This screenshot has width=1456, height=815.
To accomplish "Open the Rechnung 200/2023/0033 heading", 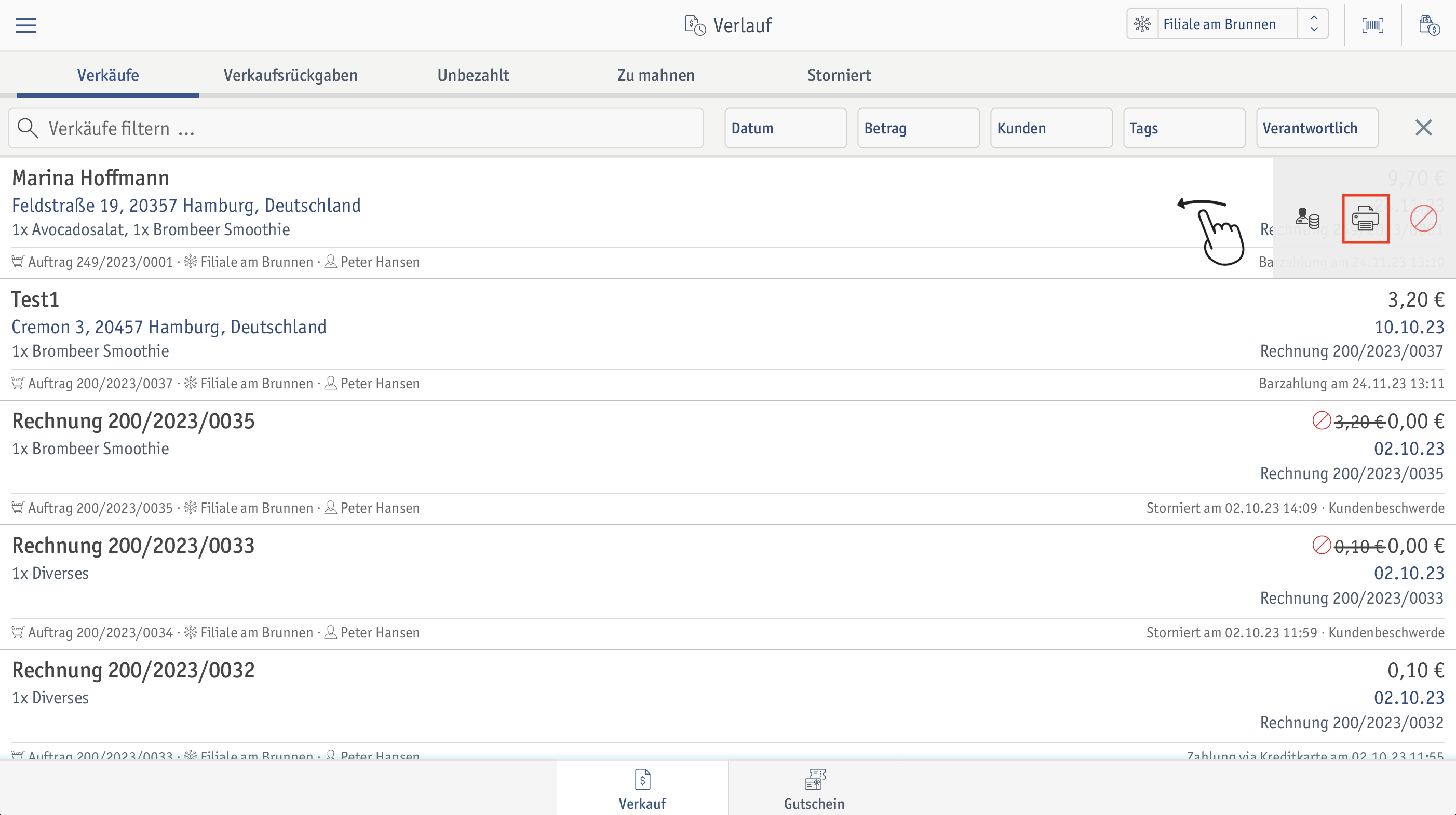I will 133,546.
